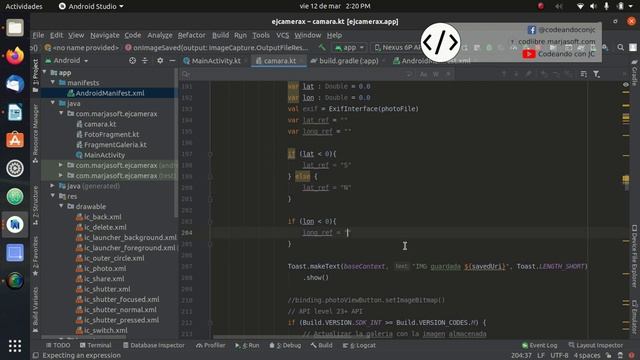Click the Select Opened File target icon
Image resolution: width=640 pixels, height=360 pixels.
point(132,60)
